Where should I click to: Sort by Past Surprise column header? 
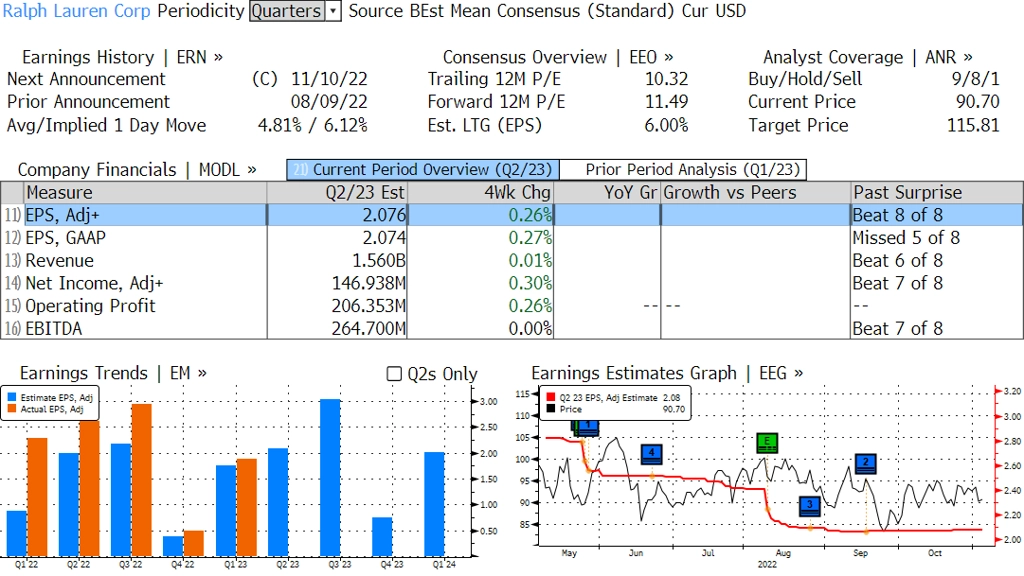(x=937, y=193)
